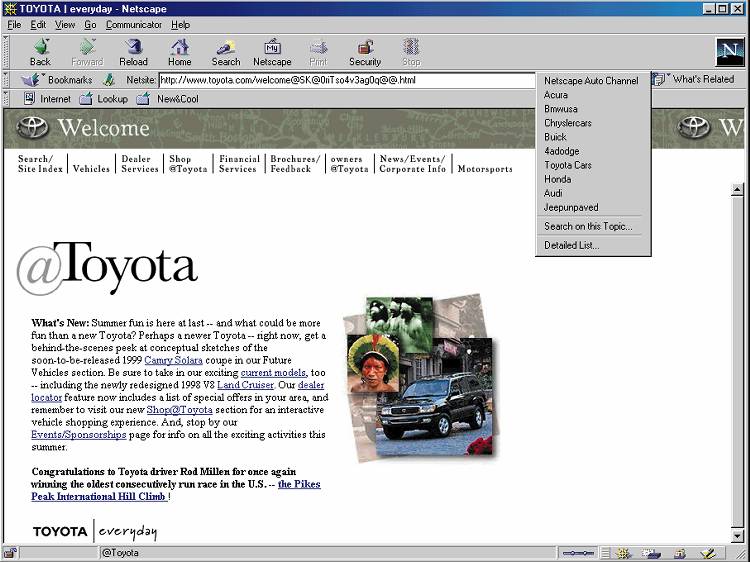Follow the Shop@Toyota text link
The image size is (750, 562).
tap(179, 410)
